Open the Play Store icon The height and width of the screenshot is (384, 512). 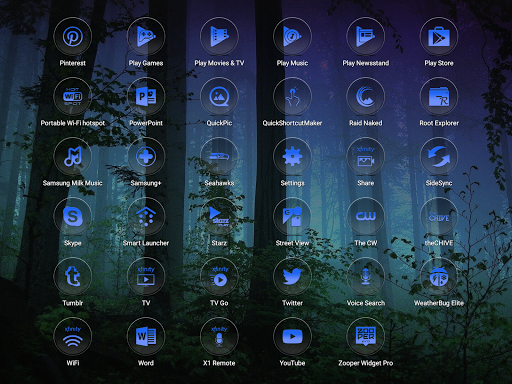click(x=439, y=36)
